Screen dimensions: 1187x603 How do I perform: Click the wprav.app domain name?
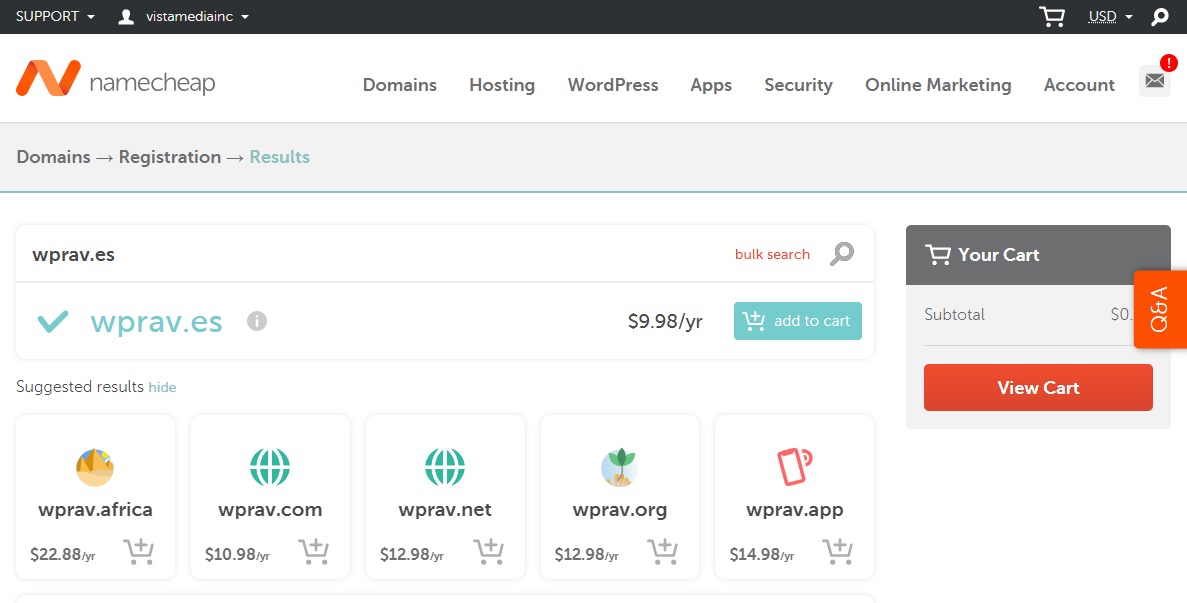click(x=795, y=511)
